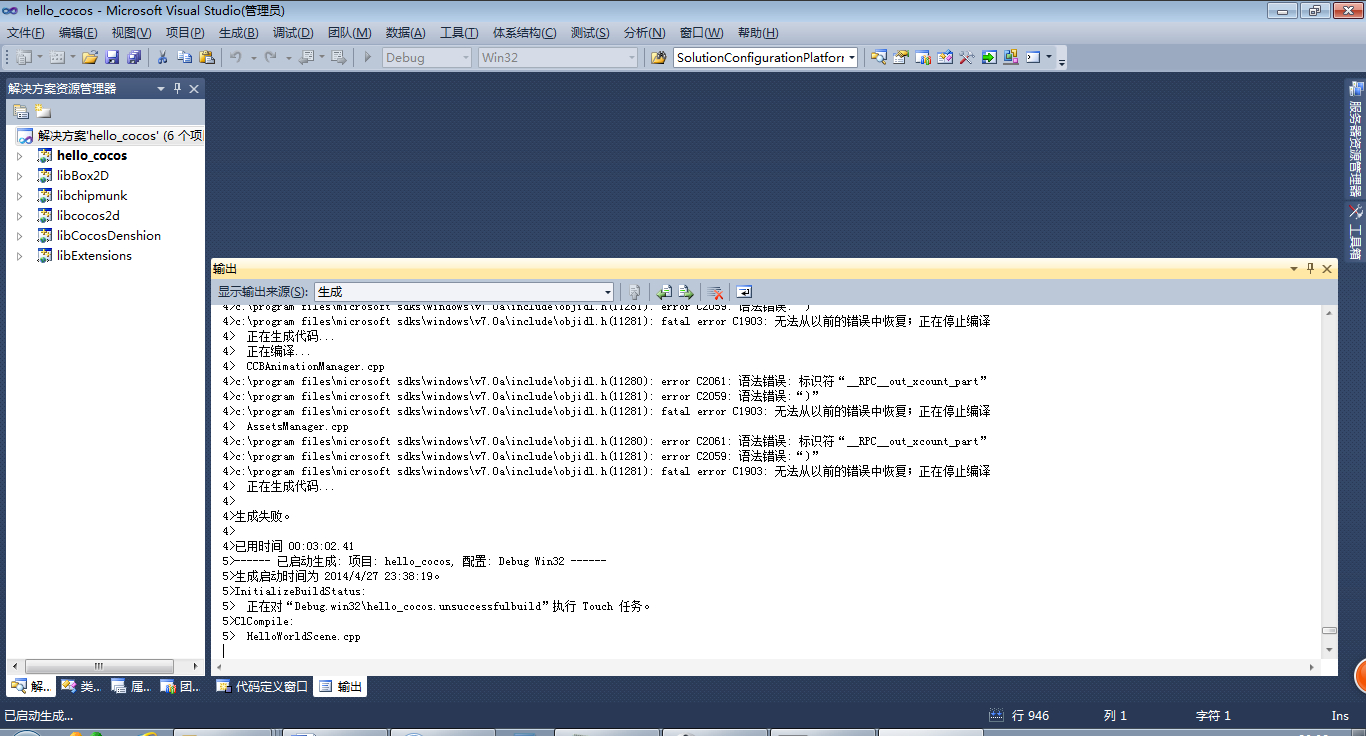This screenshot has width=1366, height=736.
Task: Open the 帮助(H) help menu
Action: pos(758,33)
